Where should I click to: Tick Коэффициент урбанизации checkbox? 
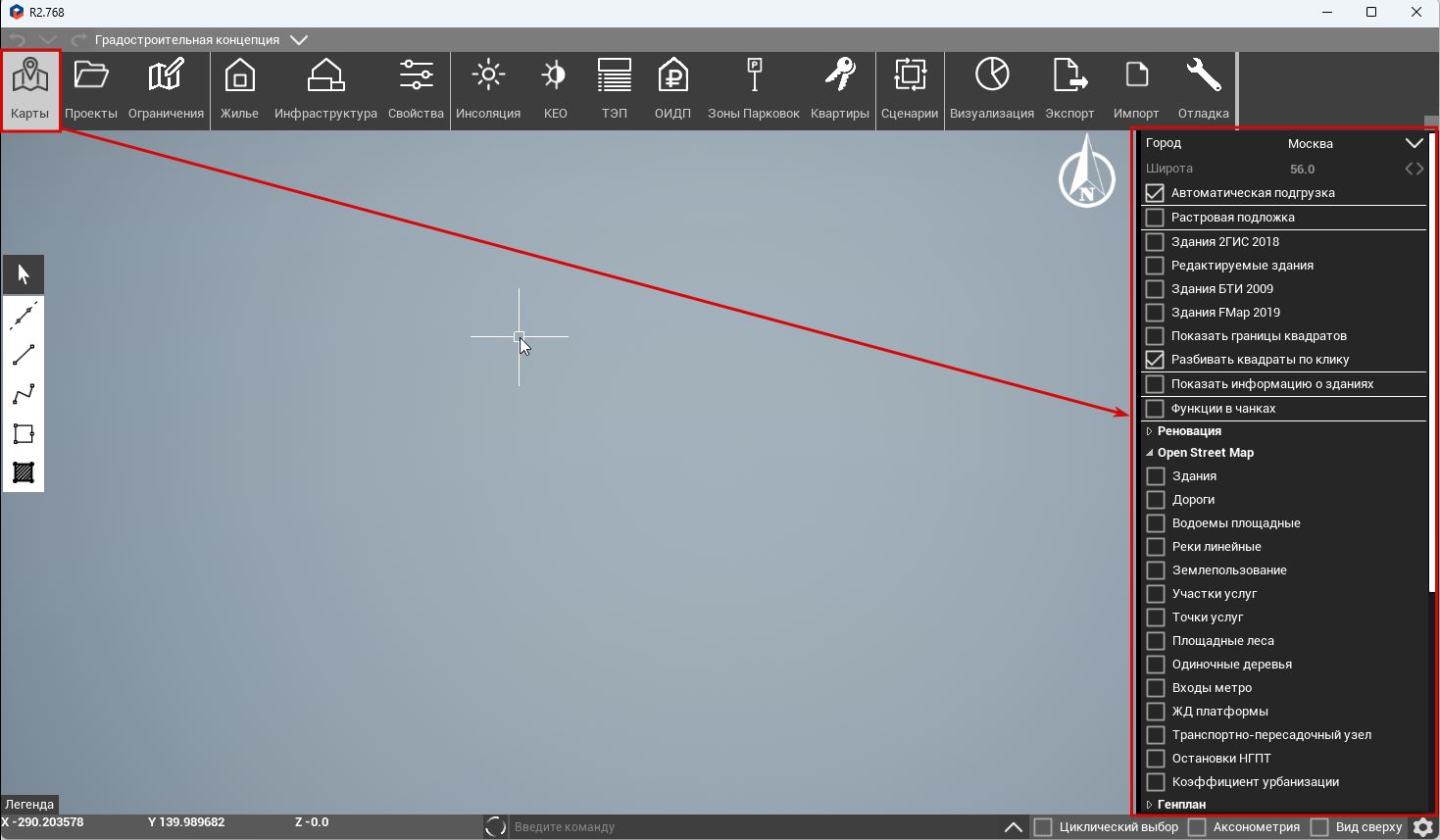[1156, 782]
